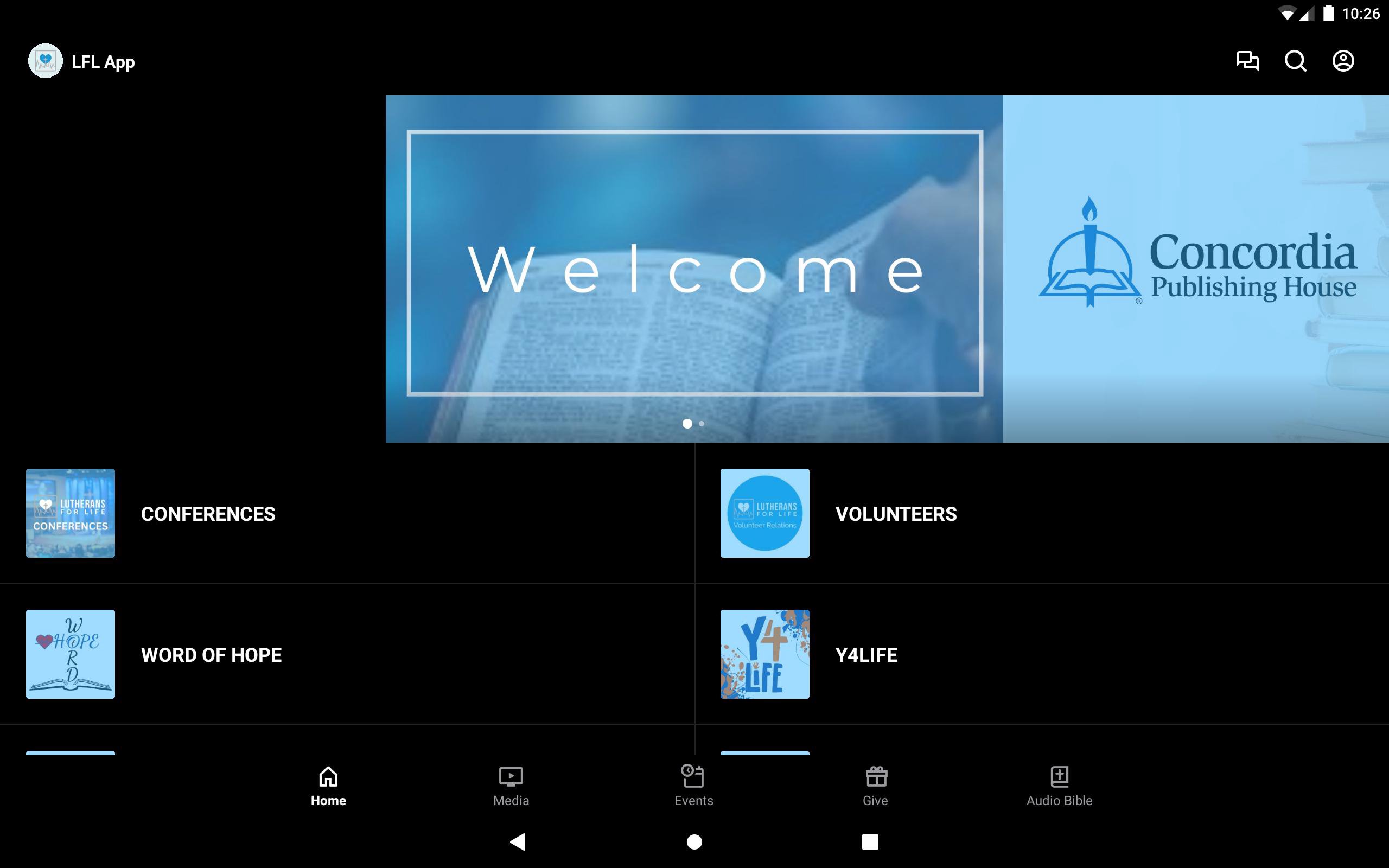Select the second carousel page dot
Screen dimensions: 1389x868
pyautogui.click(x=702, y=424)
